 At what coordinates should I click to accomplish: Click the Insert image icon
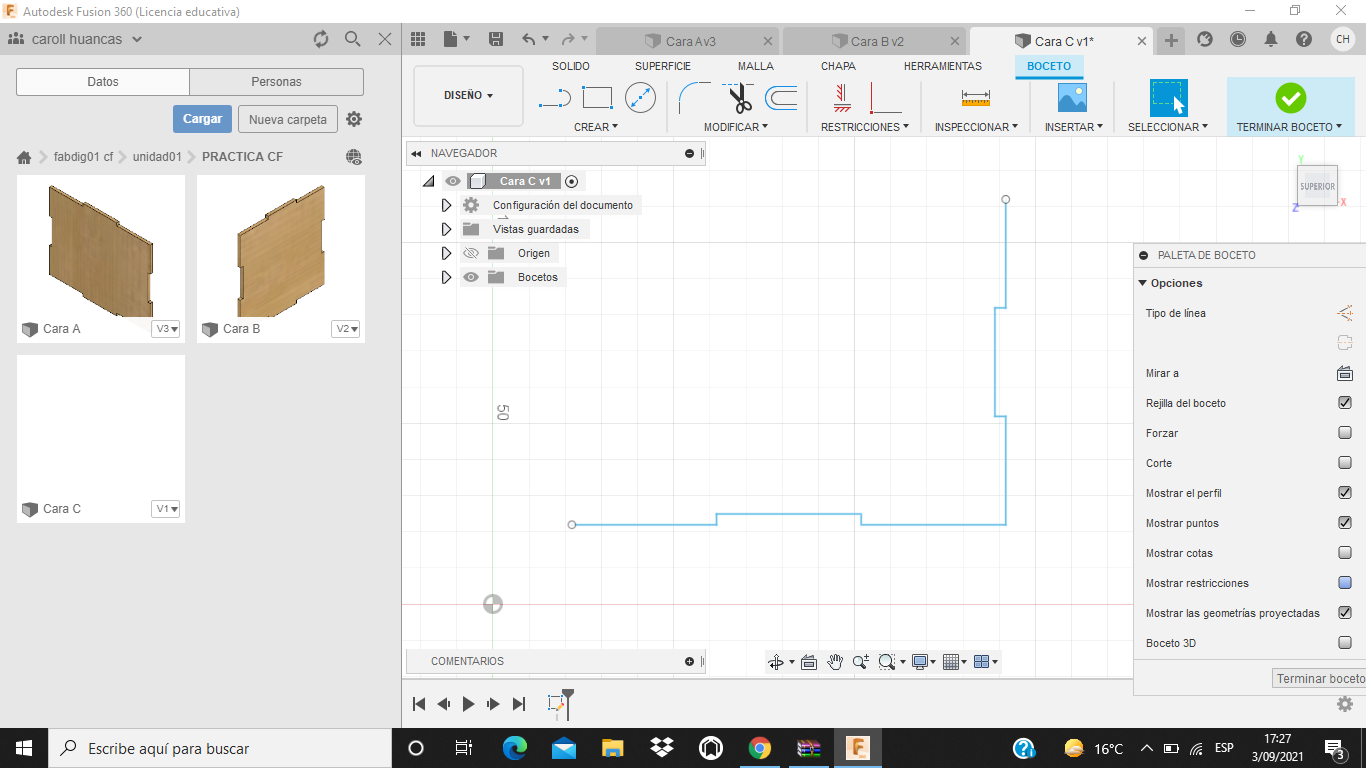click(1072, 98)
